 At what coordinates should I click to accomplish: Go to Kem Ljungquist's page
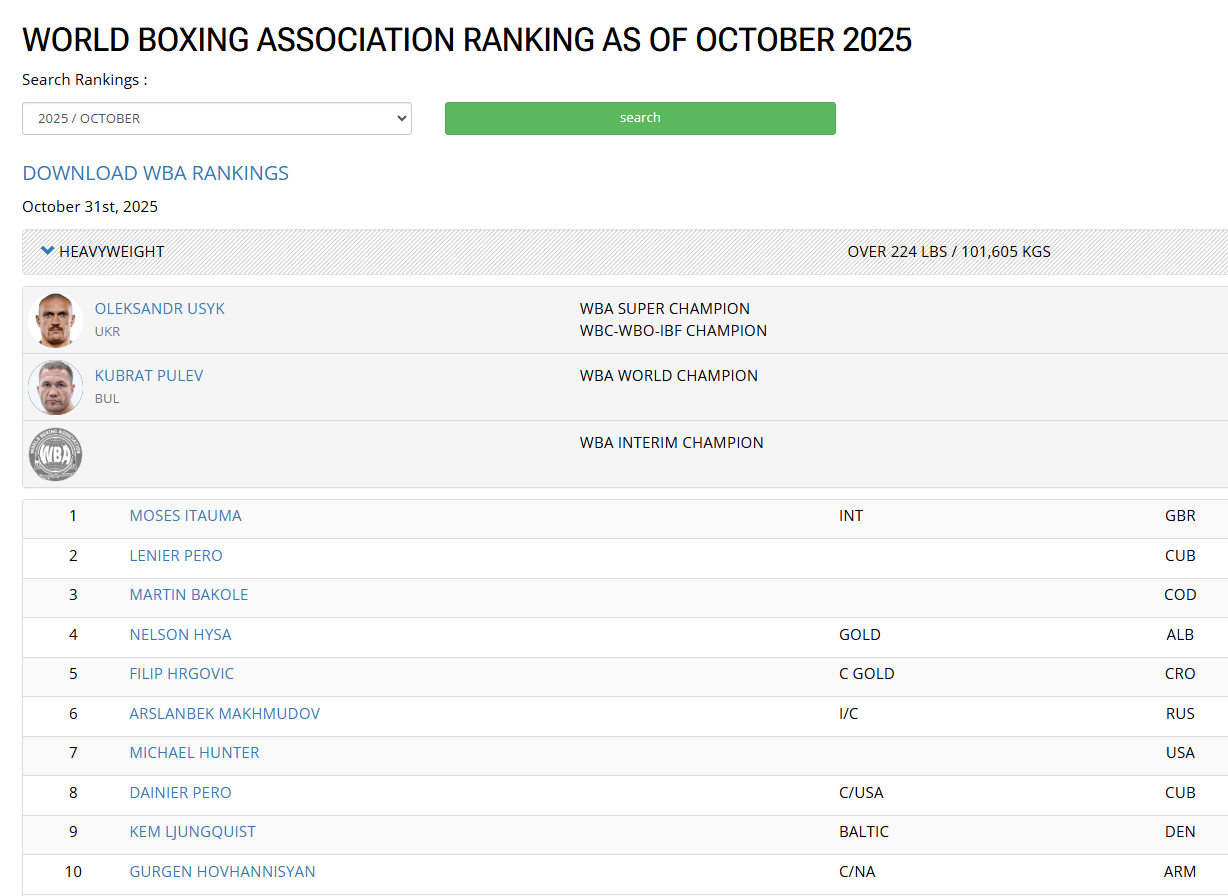(192, 831)
